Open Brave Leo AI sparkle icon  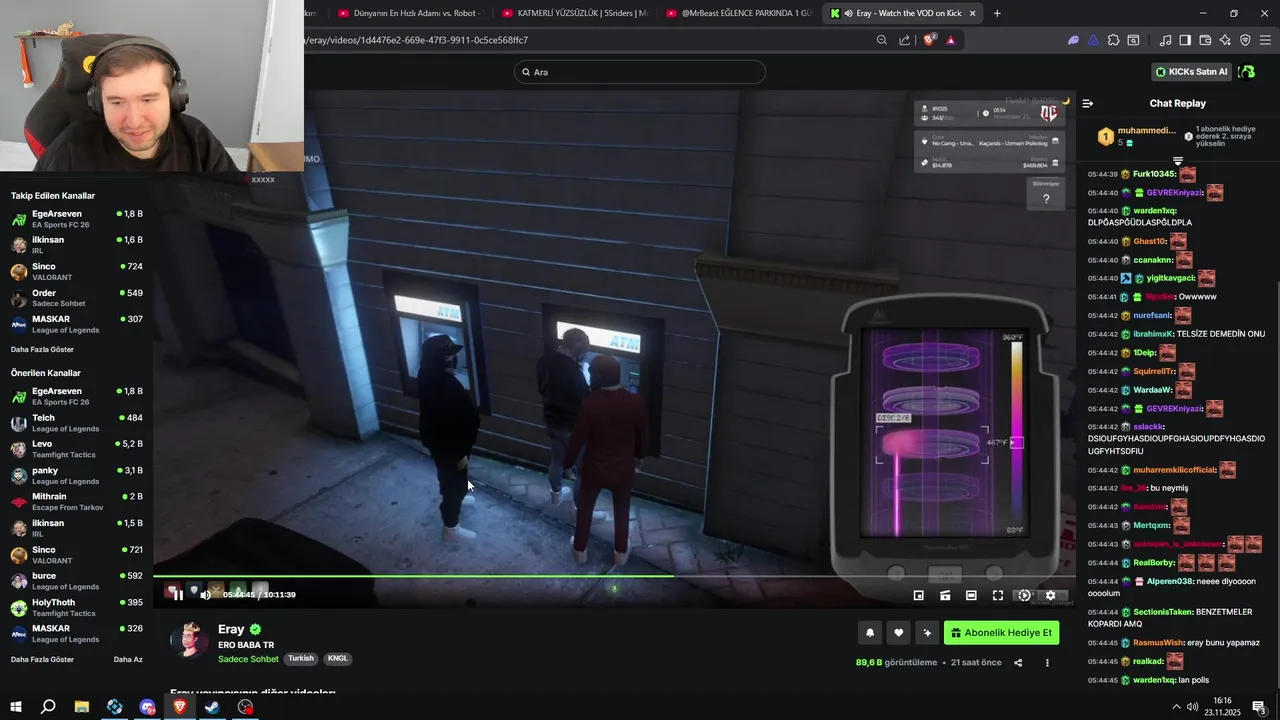(1225, 40)
